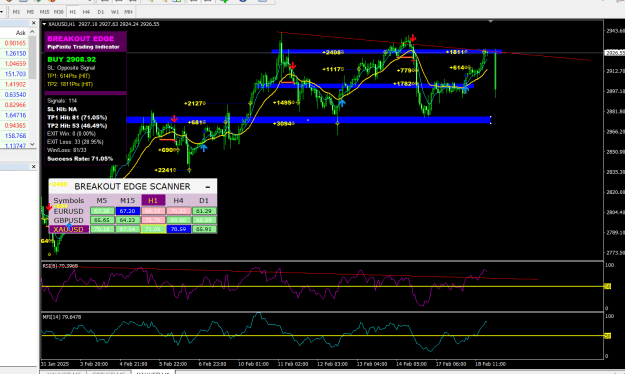Close the Market Watch panel with Ask column
625x374 pixels.
[33, 23]
